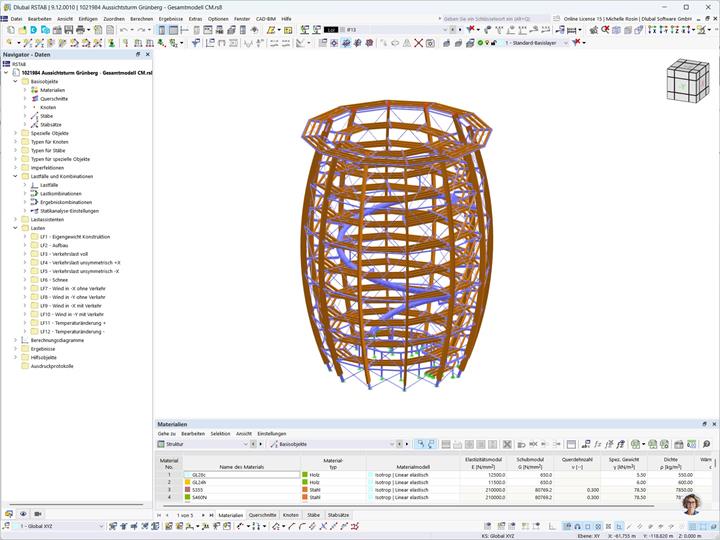Click the view navigation cube

687,80
